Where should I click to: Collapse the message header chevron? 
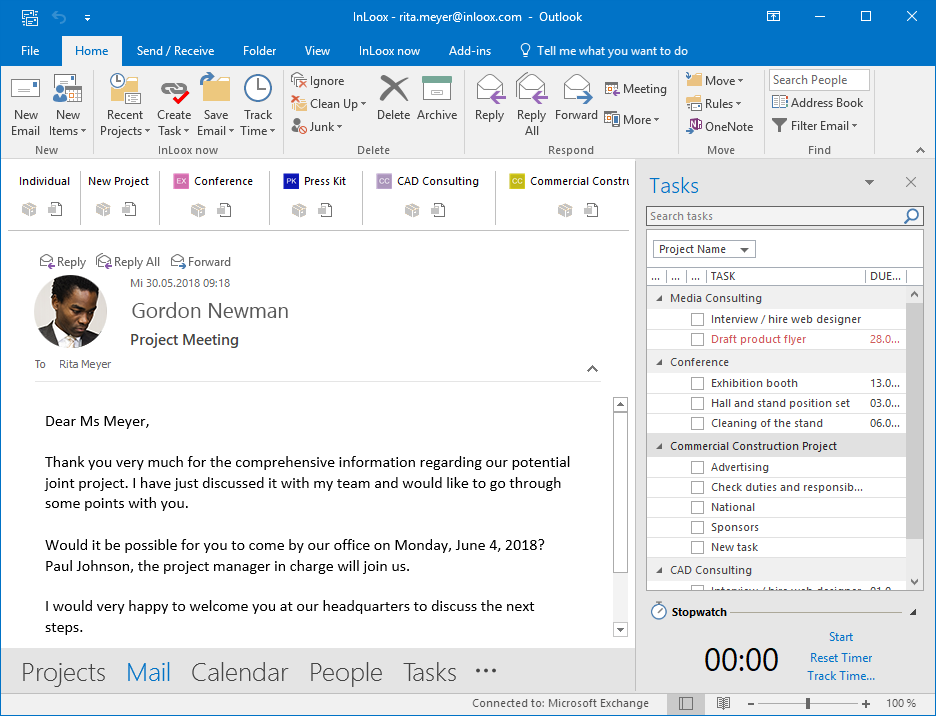click(x=592, y=368)
